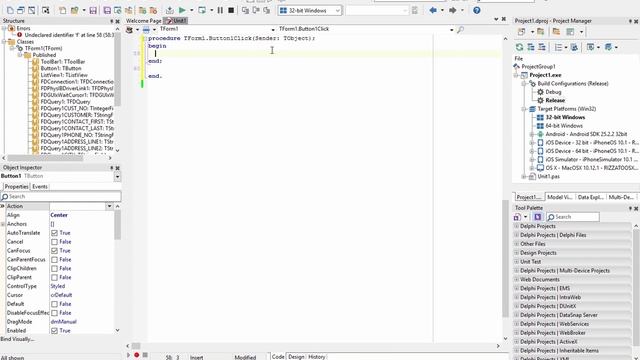
Task: Click the New blank document icon
Action: point(63,10)
